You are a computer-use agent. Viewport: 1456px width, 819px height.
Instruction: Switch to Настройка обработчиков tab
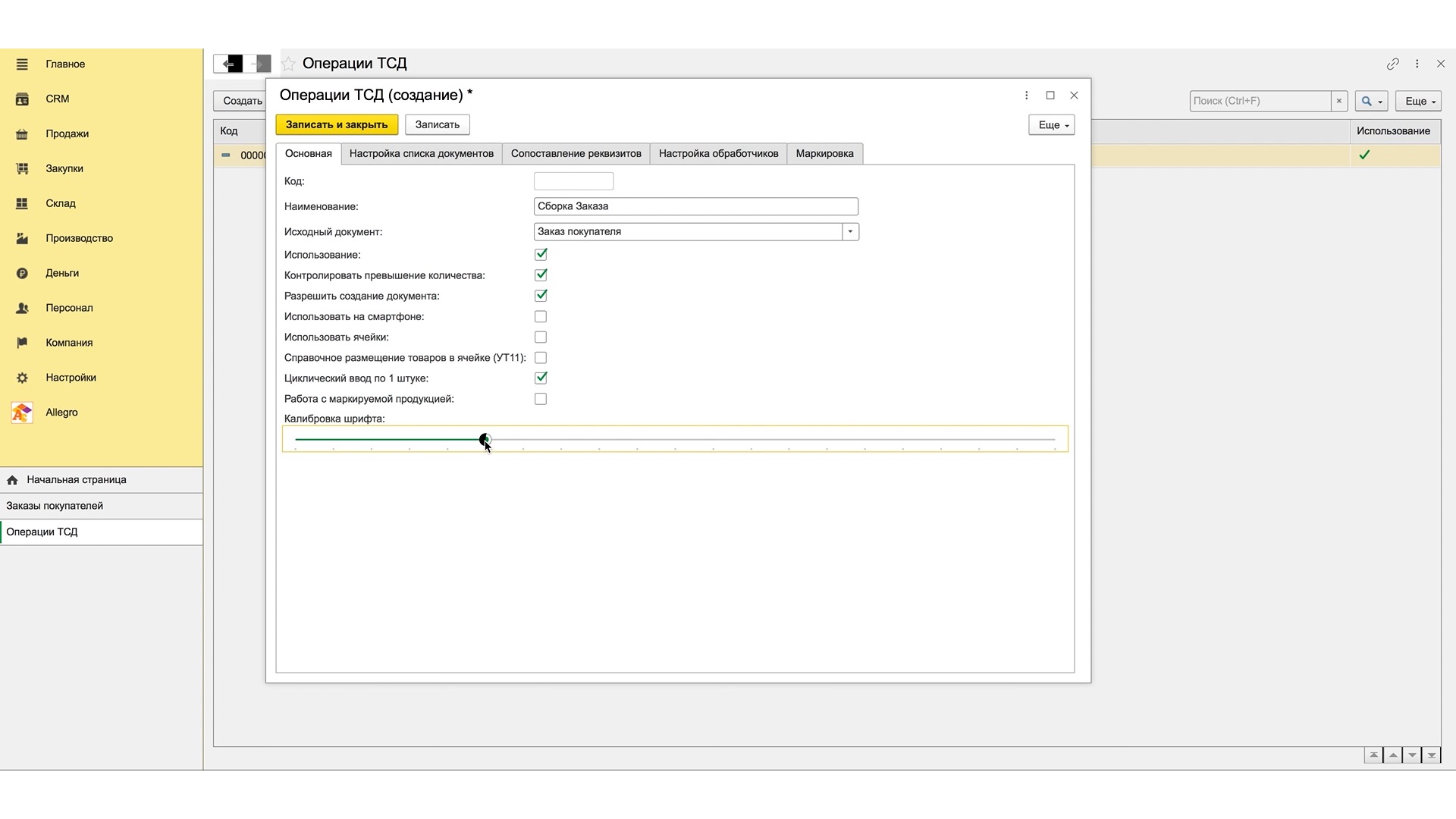pos(718,154)
